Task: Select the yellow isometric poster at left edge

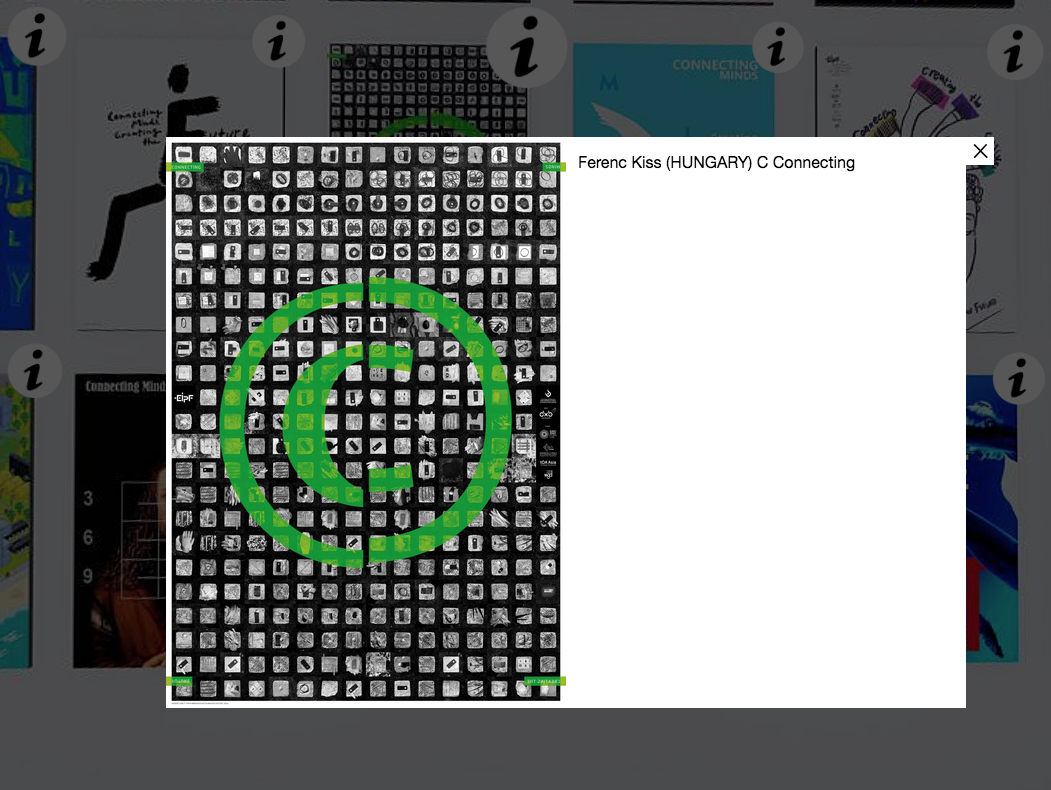Action: [x=15, y=519]
